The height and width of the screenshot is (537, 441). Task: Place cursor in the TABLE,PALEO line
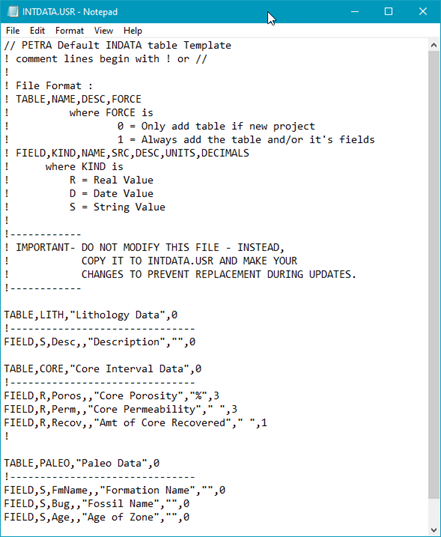click(x=82, y=463)
